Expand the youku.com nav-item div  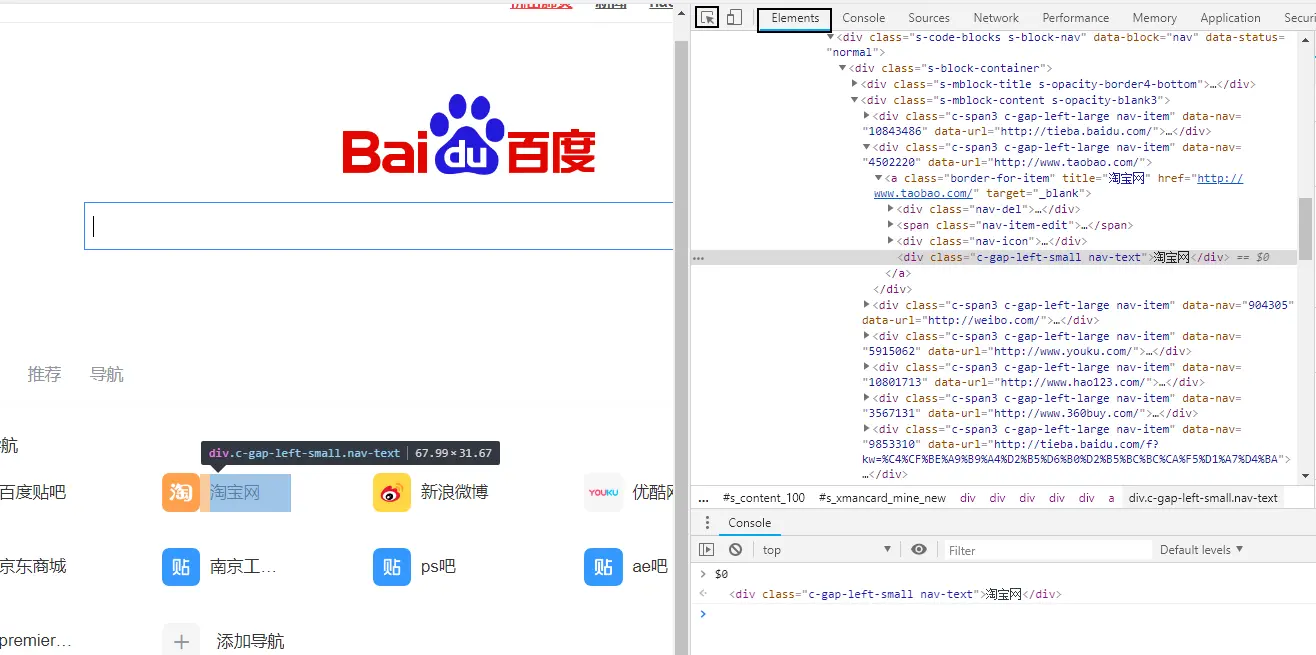867,336
